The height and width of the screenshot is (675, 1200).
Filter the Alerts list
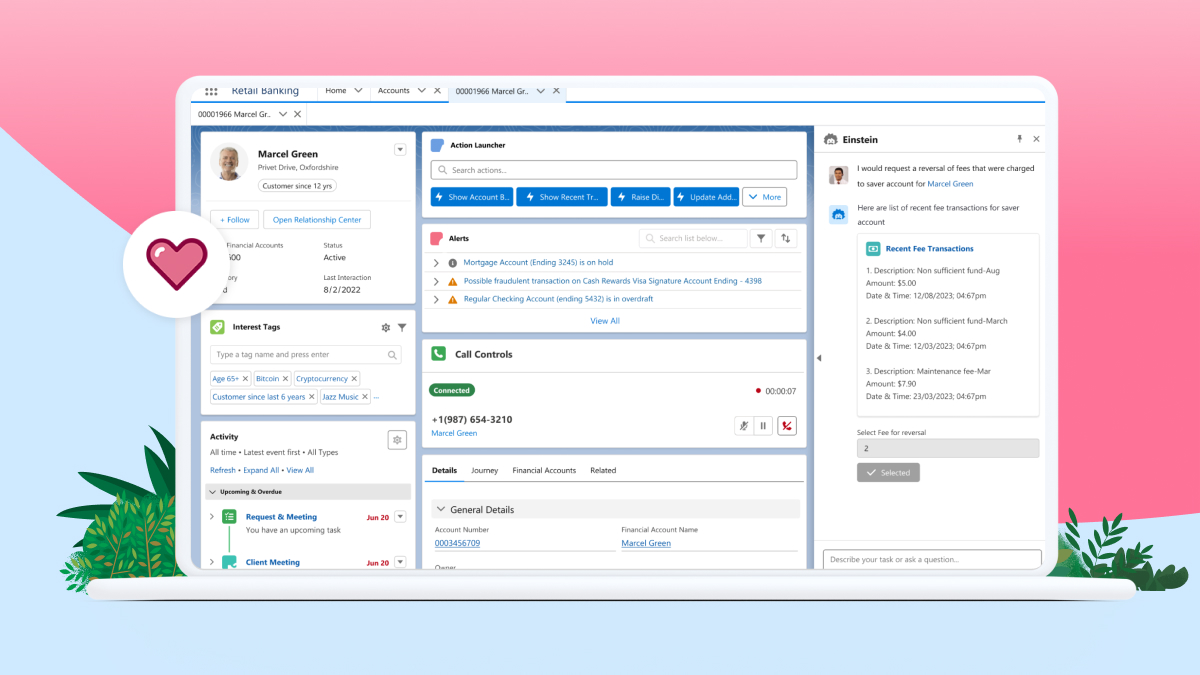761,238
